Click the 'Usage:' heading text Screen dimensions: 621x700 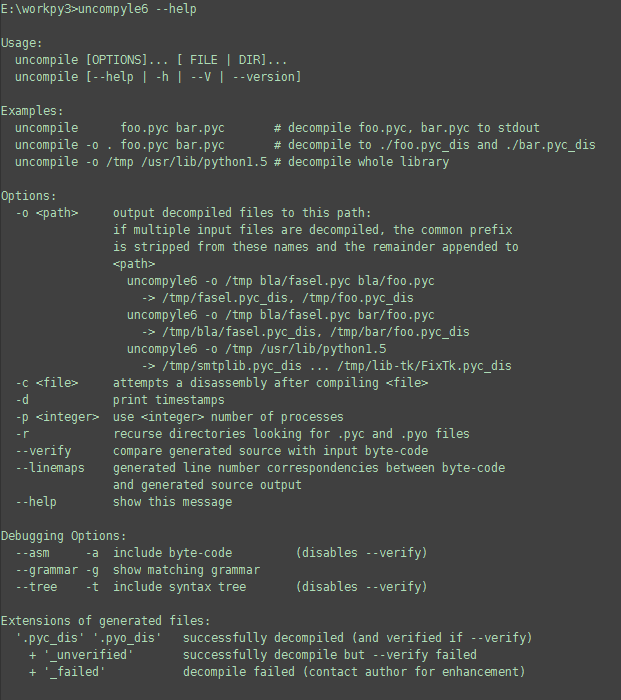(21, 43)
